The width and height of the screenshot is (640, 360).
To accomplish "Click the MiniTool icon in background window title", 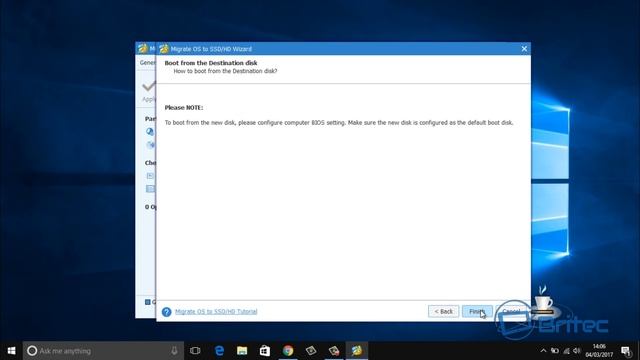I will (x=142, y=48).
